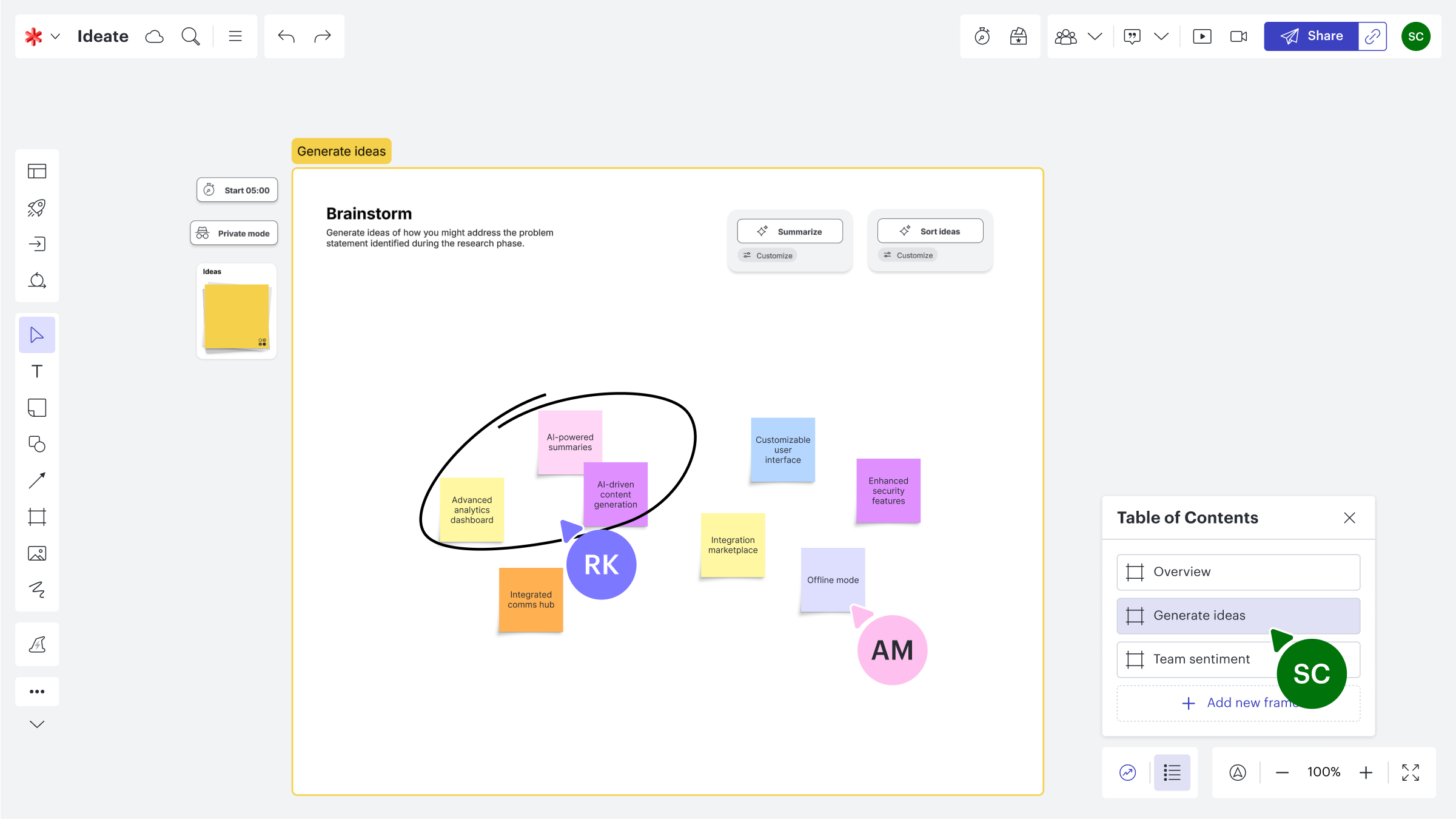Expand the logo dropdown chevron
The image size is (1456, 819).
tap(55, 36)
